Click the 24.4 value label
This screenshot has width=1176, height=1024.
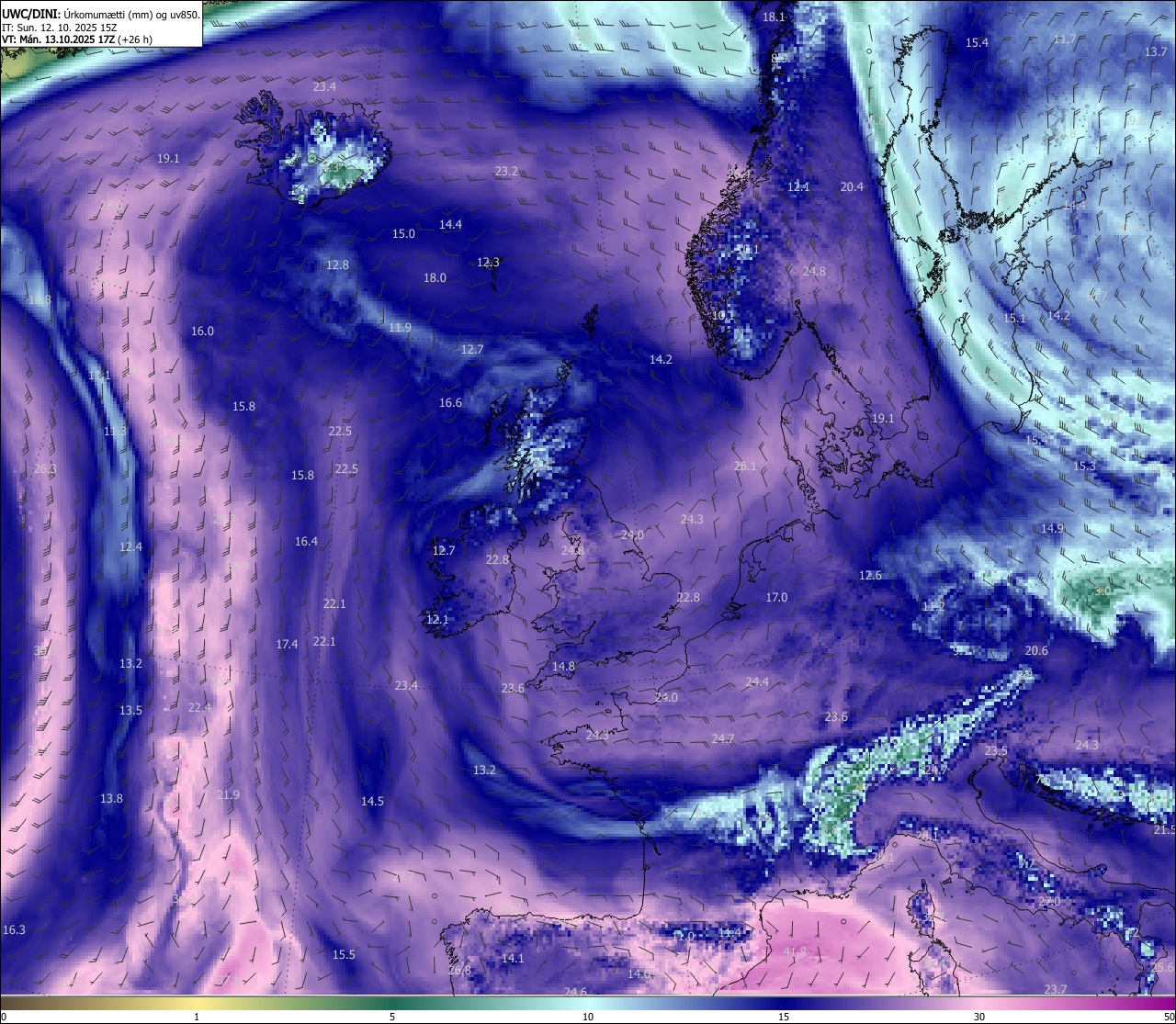757,682
